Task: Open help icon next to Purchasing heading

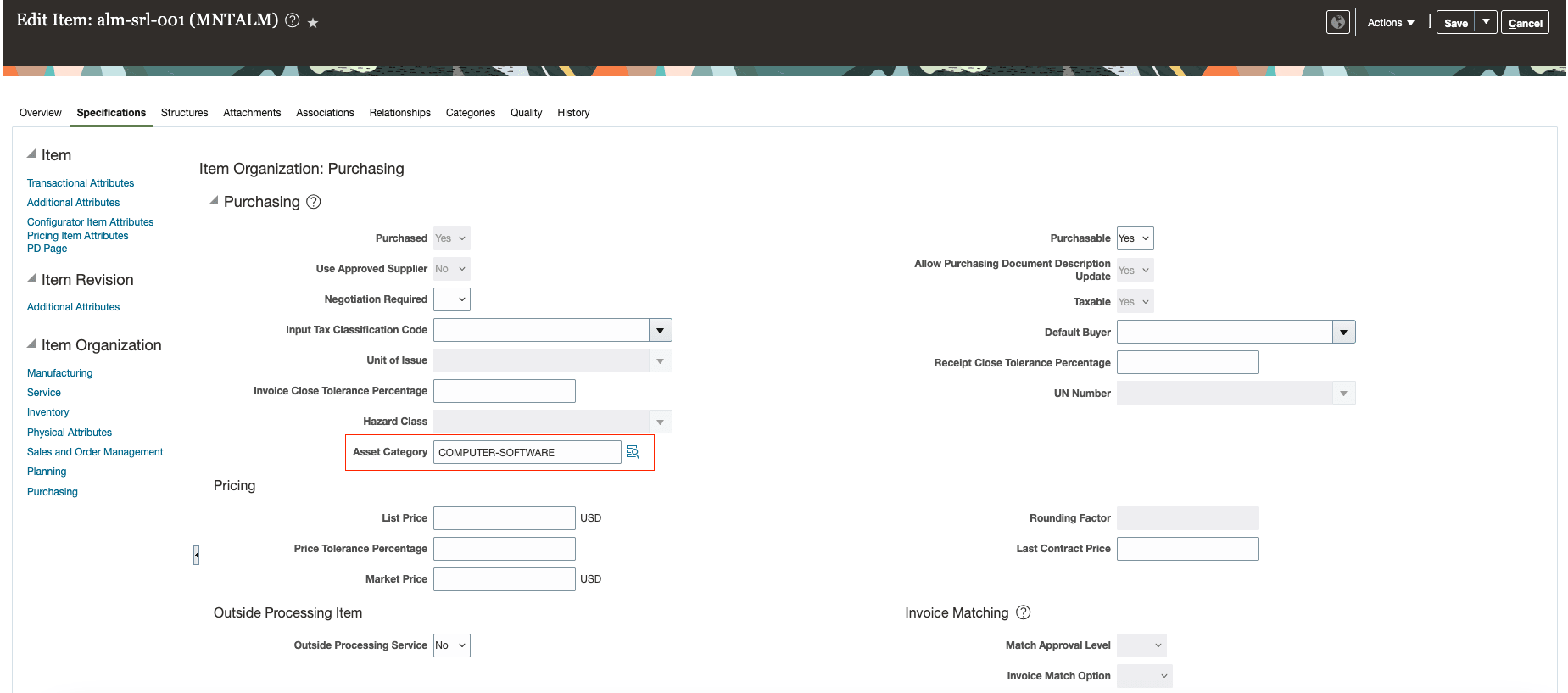Action: (314, 202)
